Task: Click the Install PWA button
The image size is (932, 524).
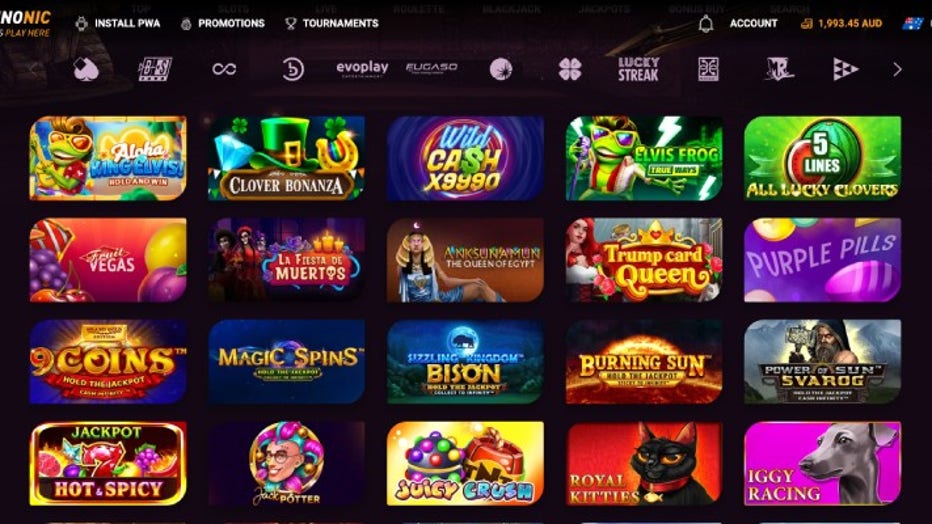Action: pyautogui.click(x=118, y=23)
